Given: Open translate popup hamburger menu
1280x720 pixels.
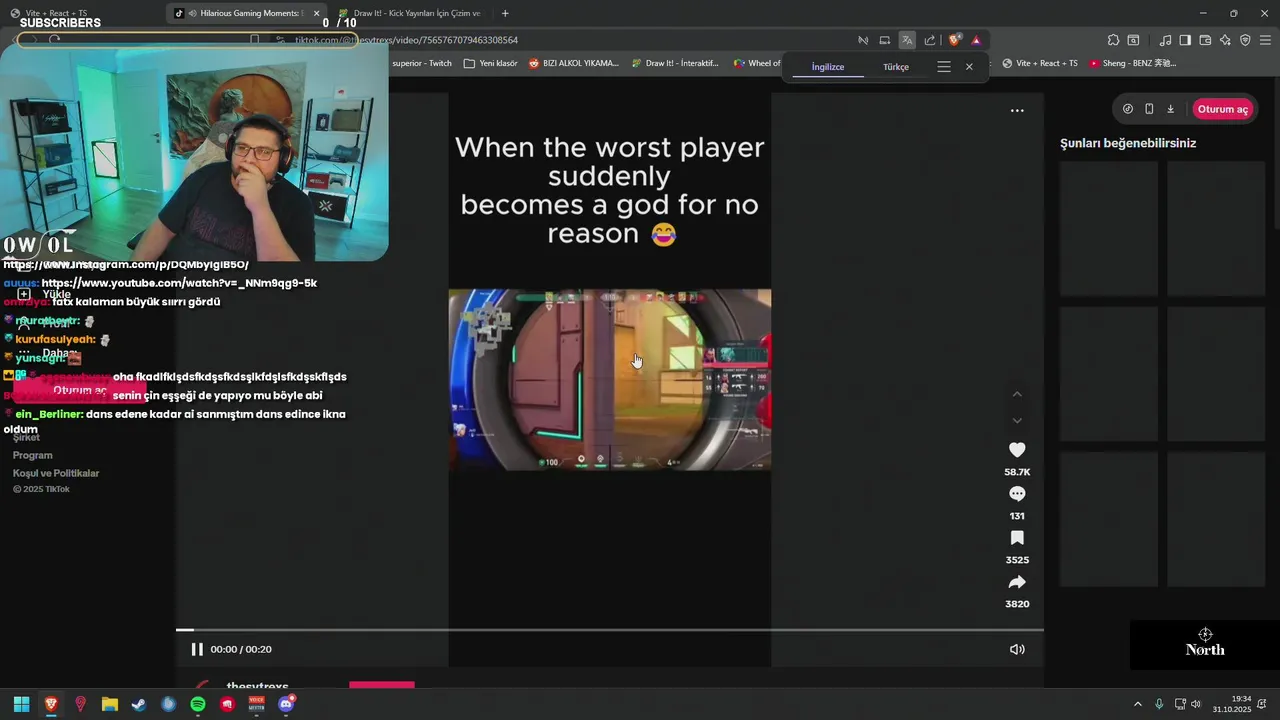Looking at the screenshot, I should click(944, 67).
